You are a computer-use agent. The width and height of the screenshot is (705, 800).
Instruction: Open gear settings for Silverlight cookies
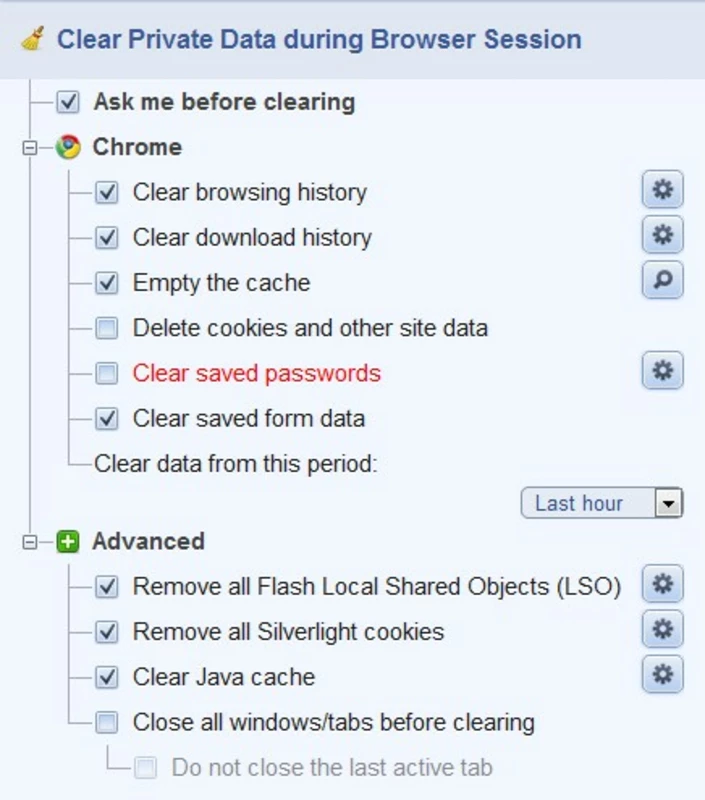click(x=662, y=629)
